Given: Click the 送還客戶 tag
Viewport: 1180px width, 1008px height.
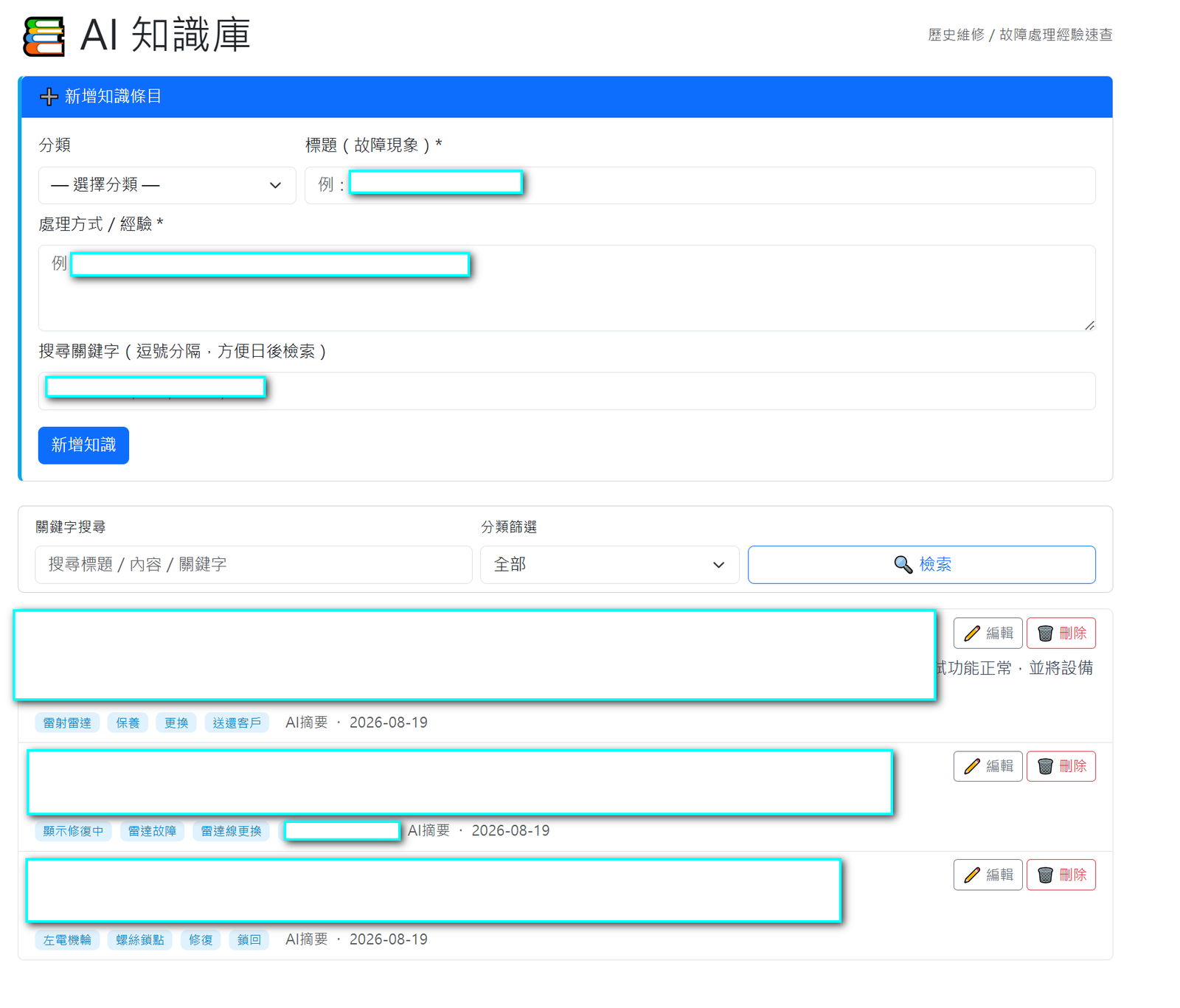Looking at the screenshot, I should [x=237, y=723].
